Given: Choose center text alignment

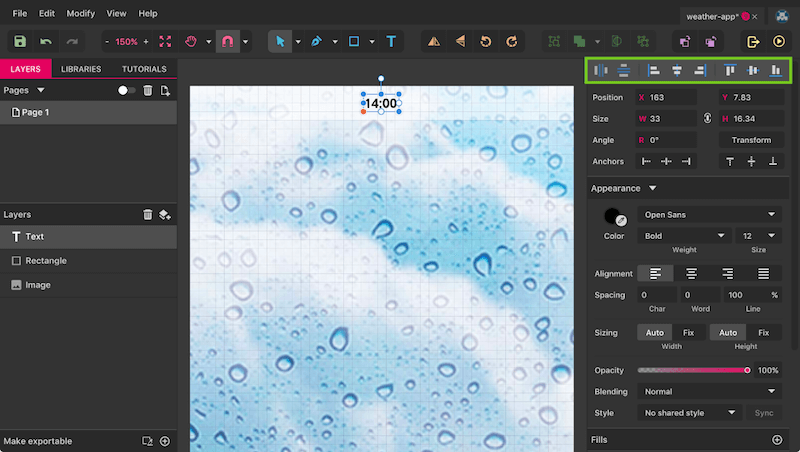Looking at the screenshot, I should pos(691,274).
